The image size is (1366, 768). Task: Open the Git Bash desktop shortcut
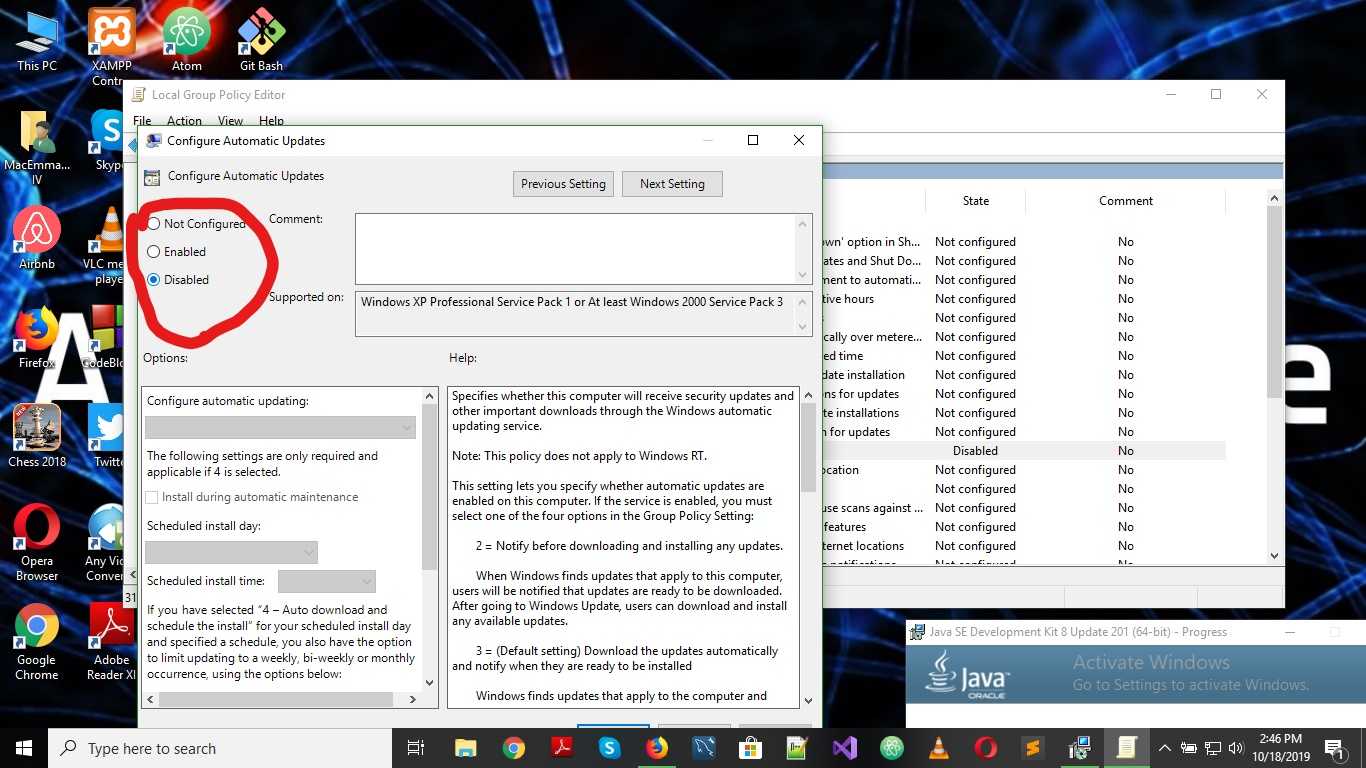click(261, 40)
